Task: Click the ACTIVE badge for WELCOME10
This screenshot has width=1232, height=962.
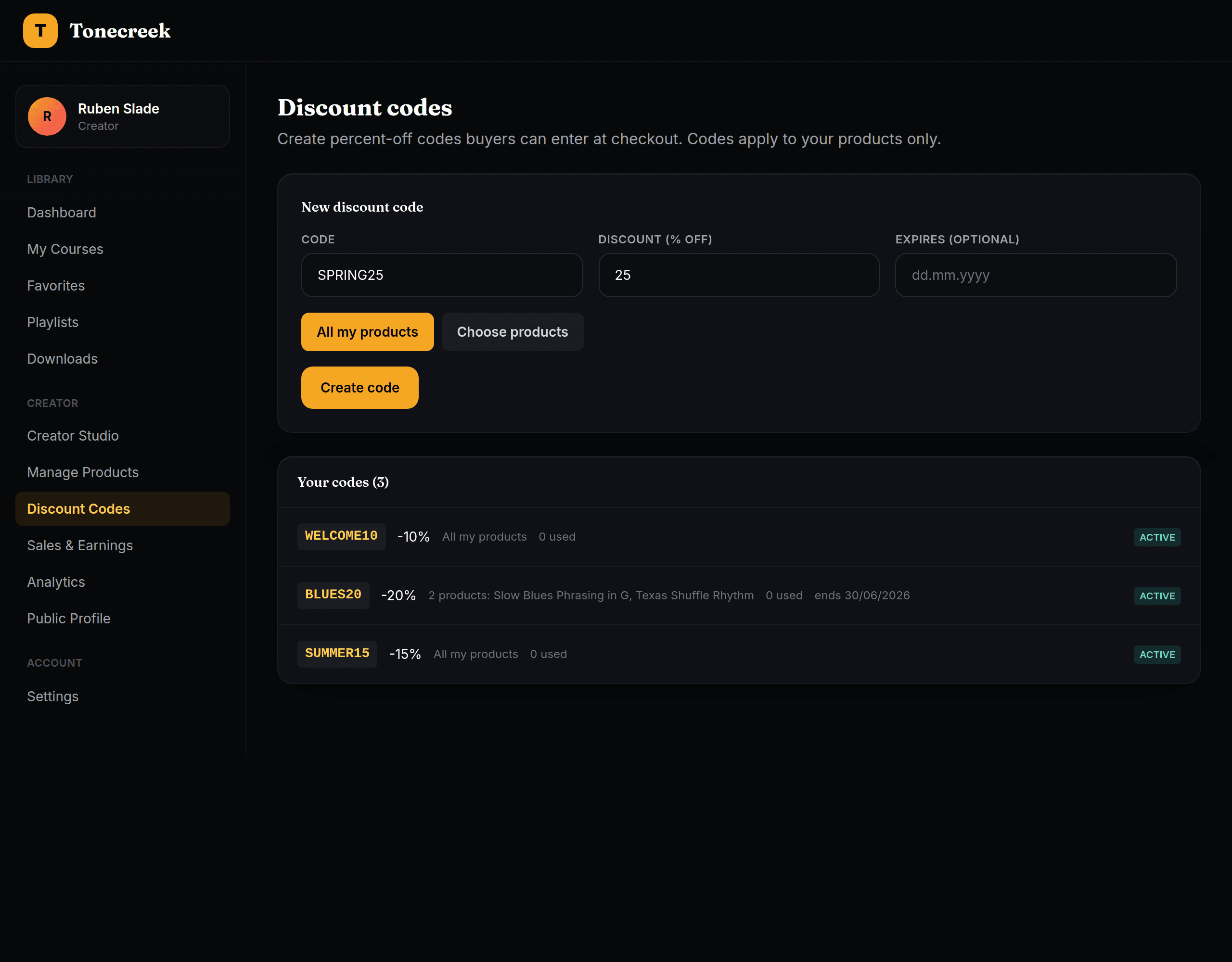Action: 1157,537
